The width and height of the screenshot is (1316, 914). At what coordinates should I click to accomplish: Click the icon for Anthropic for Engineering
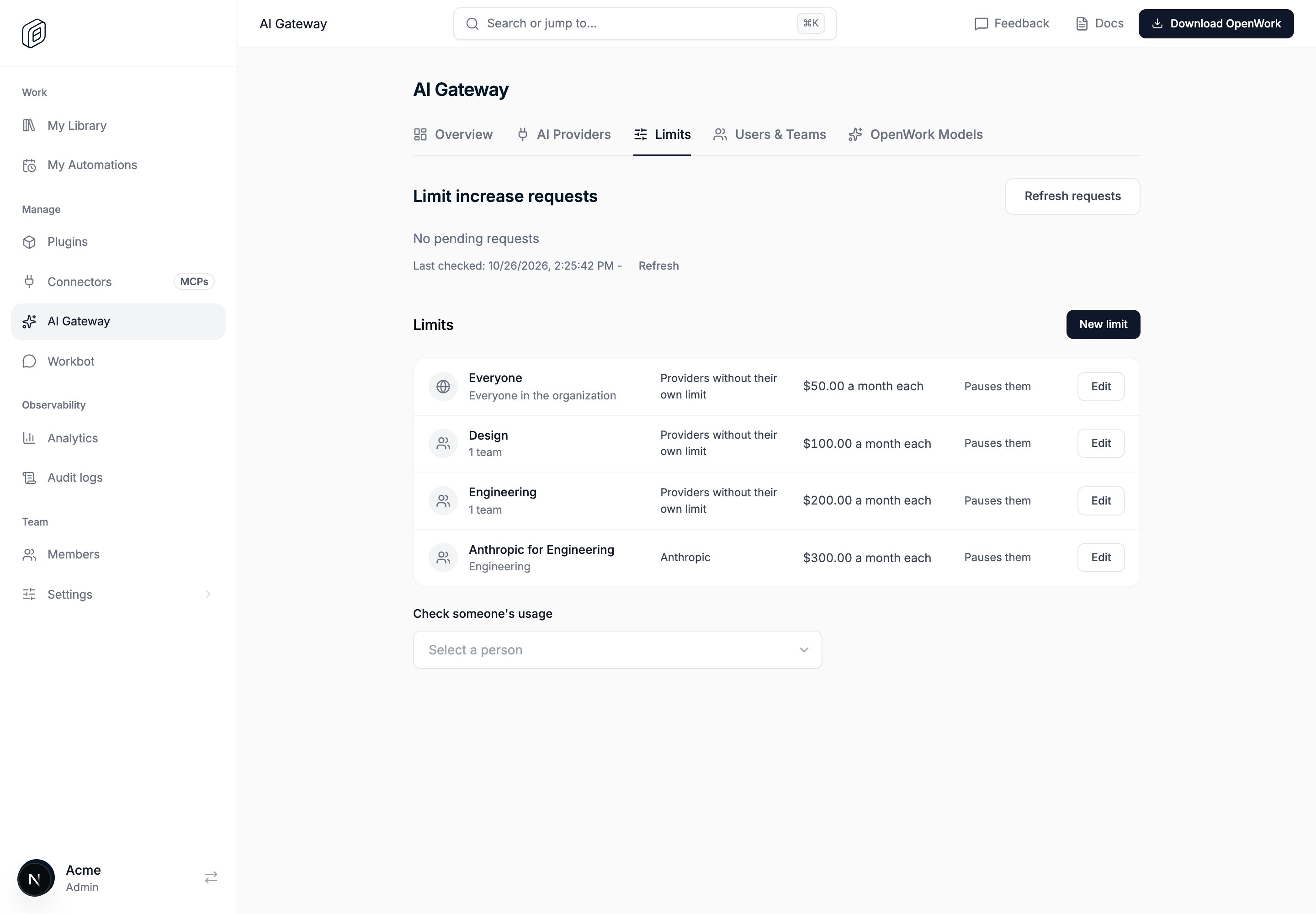coord(443,558)
